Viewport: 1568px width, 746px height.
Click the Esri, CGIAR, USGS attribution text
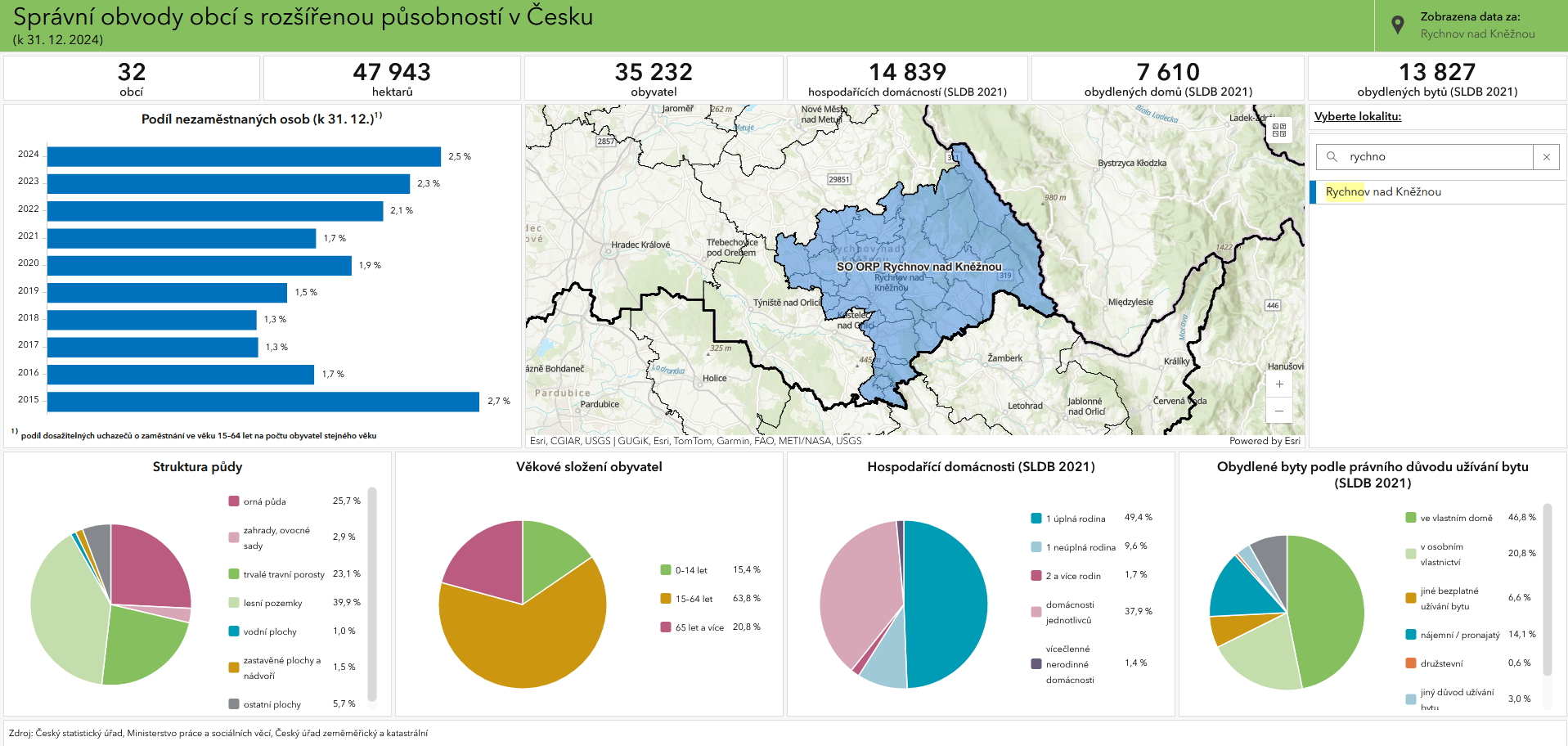pos(695,441)
